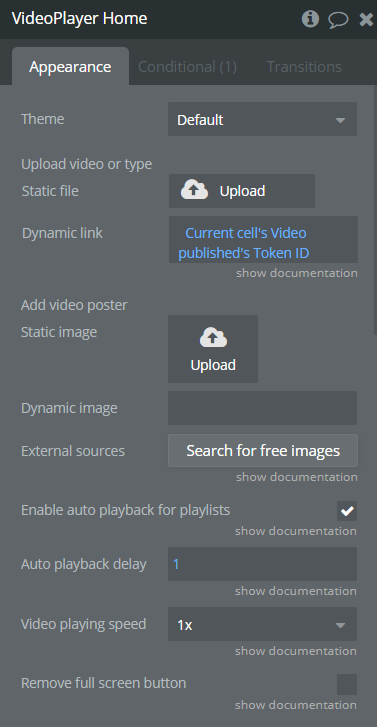
Task: Click the static file cloud upload icon
Action: point(194,191)
